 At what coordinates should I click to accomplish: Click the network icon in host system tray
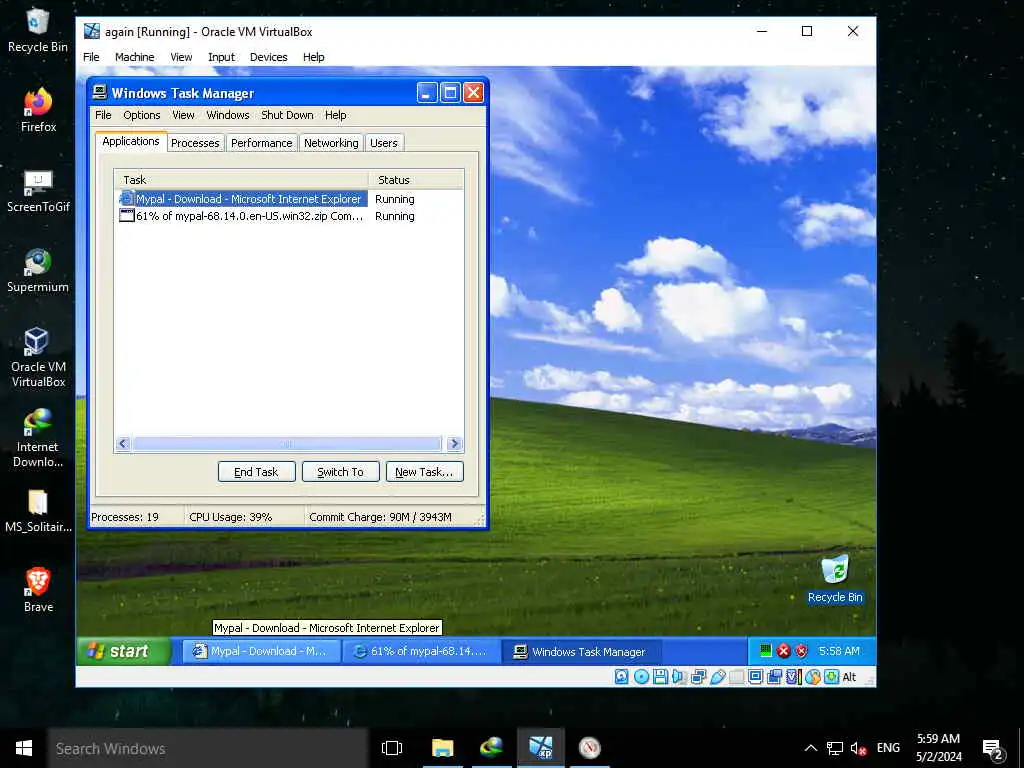pyautogui.click(x=835, y=748)
